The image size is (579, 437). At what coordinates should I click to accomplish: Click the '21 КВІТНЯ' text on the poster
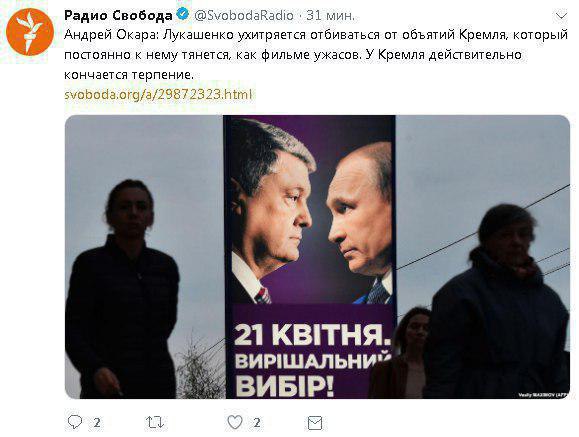point(312,335)
